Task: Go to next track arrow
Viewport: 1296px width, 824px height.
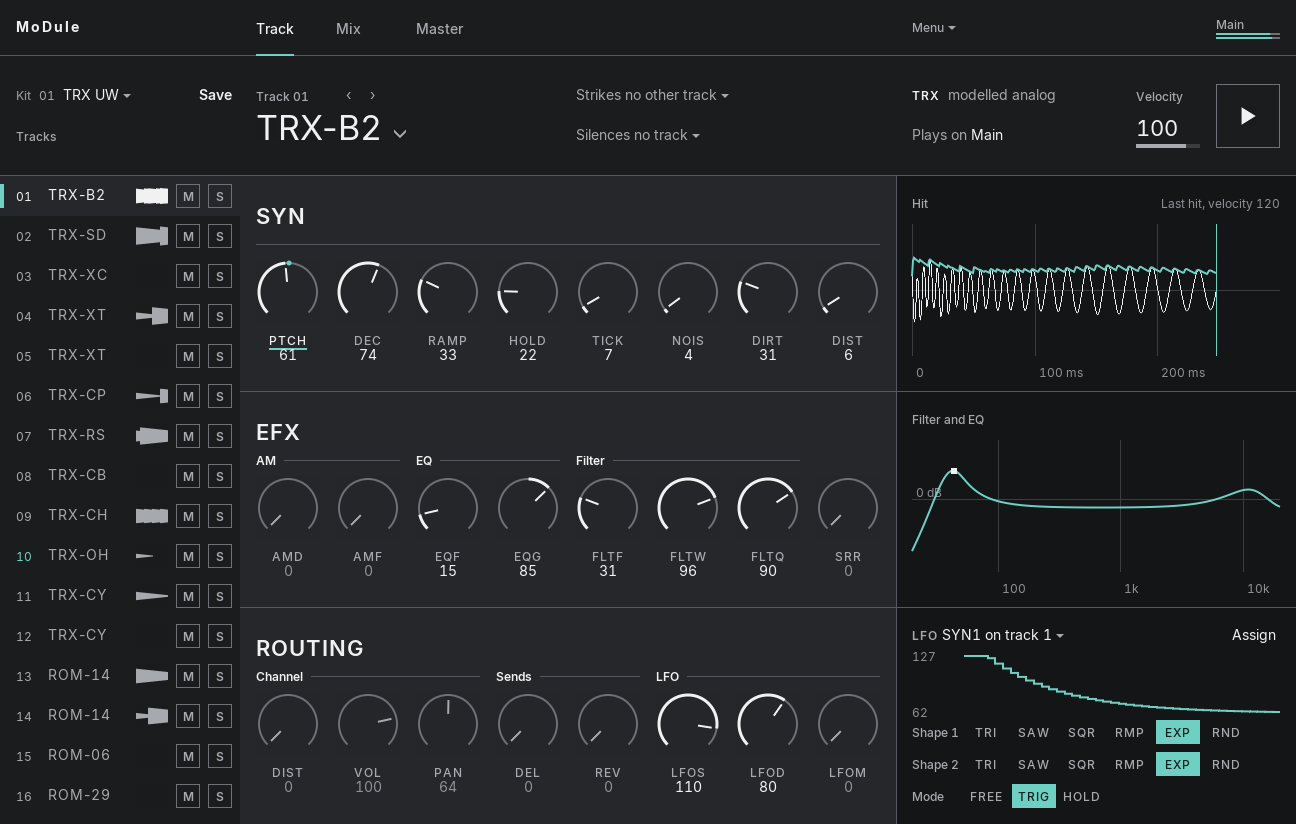Action: point(373,95)
